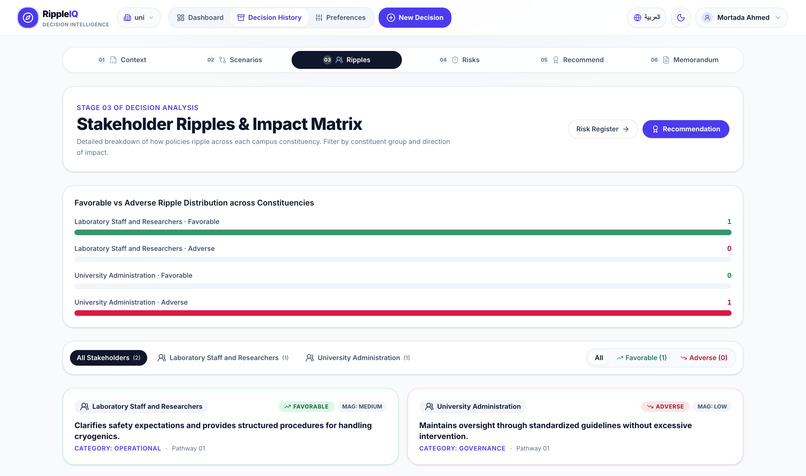The width and height of the screenshot is (806, 476).
Task: Select the 03 Ripples step
Action: pos(346,60)
